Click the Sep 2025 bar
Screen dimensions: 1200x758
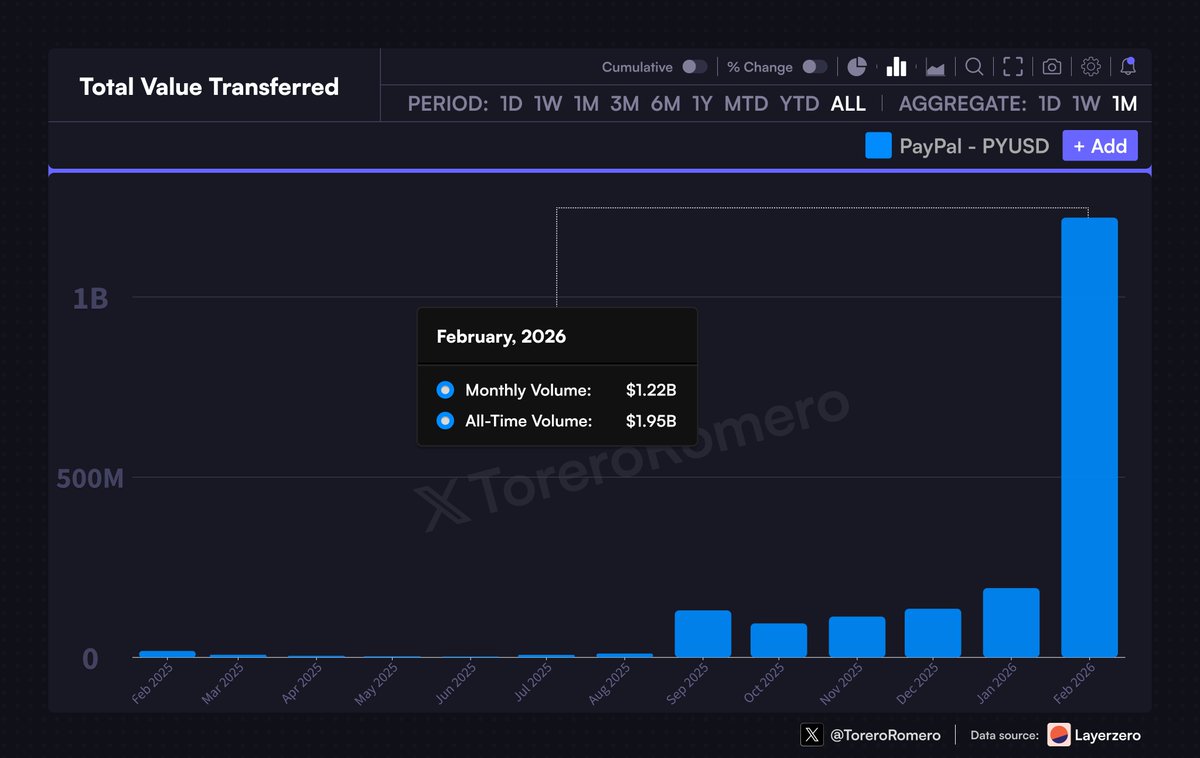tap(703, 633)
